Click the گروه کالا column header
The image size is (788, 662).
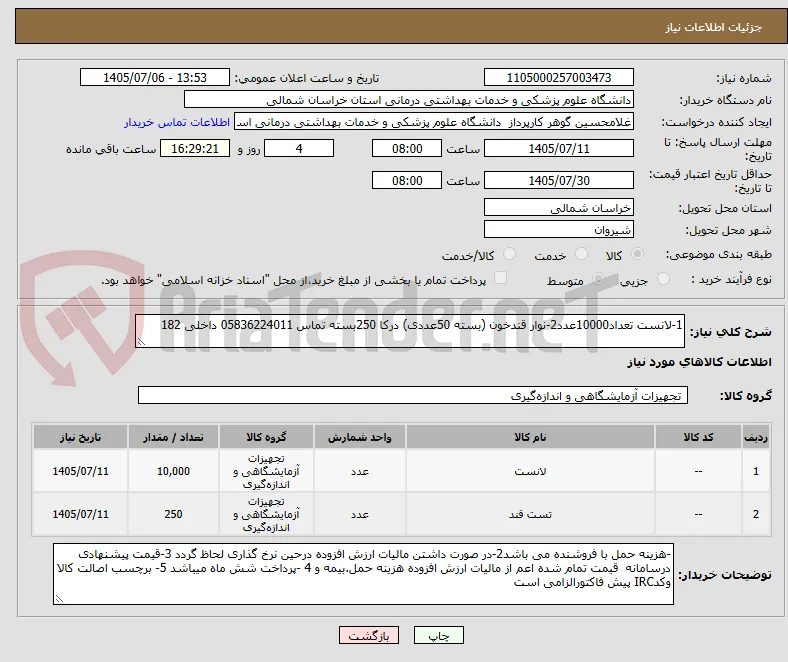coord(266,437)
